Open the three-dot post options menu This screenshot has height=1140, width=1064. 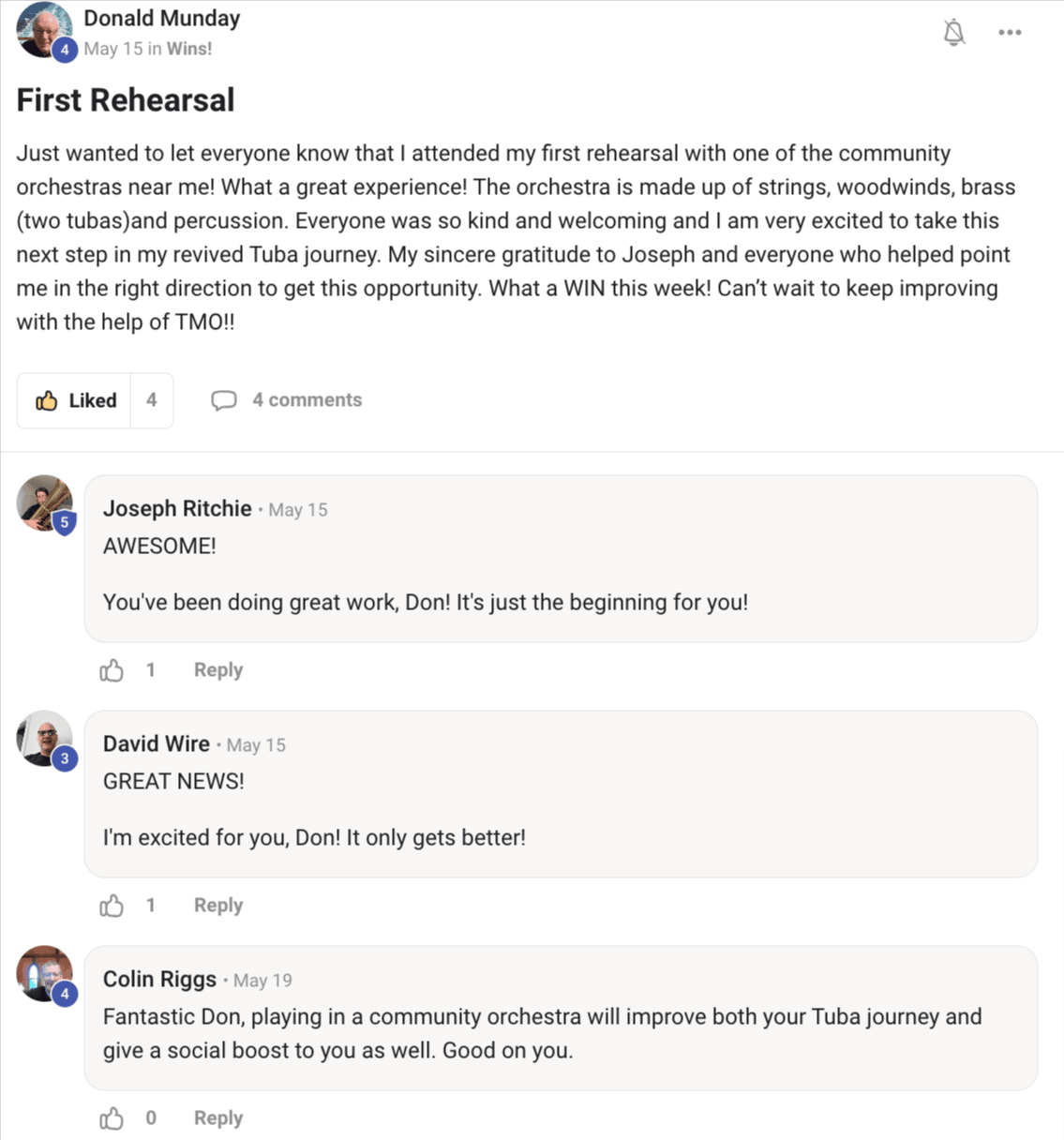coord(1010,33)
